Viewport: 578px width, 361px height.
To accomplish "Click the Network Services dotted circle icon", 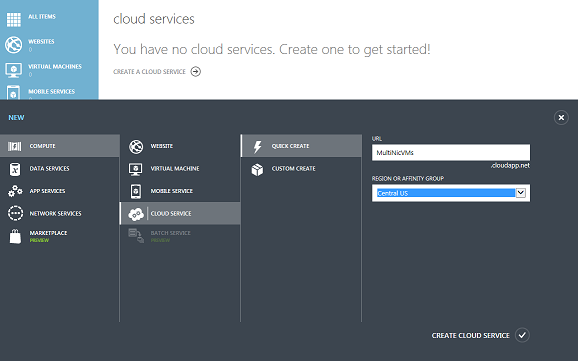I will (15, 214).
